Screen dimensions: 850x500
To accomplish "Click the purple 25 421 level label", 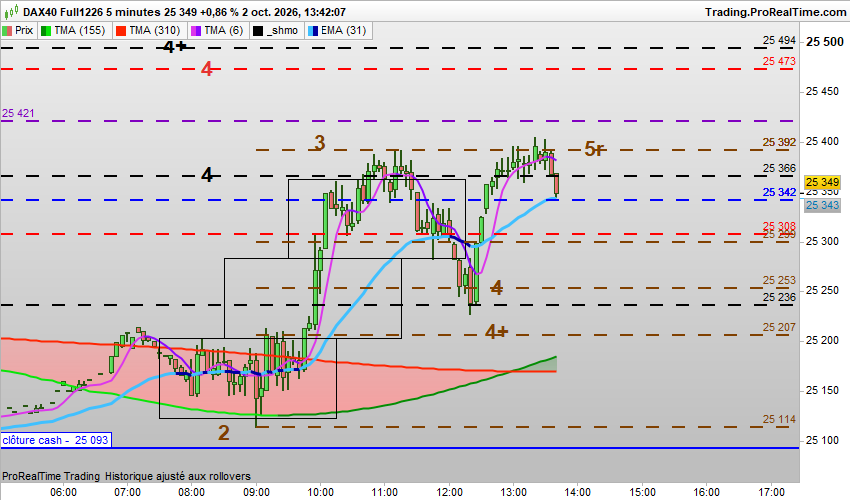I will pyautogui.click(x=18, y=113).
